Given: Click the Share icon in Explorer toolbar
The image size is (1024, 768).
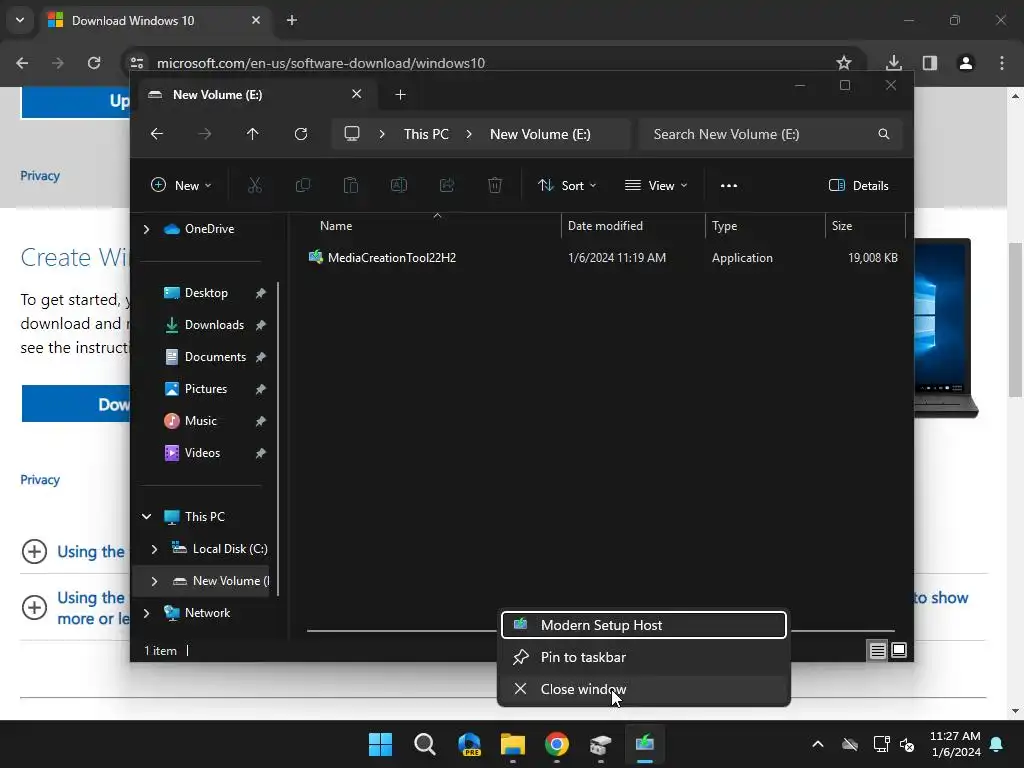Looking at the screenshot, I should [x=447, y=185].
